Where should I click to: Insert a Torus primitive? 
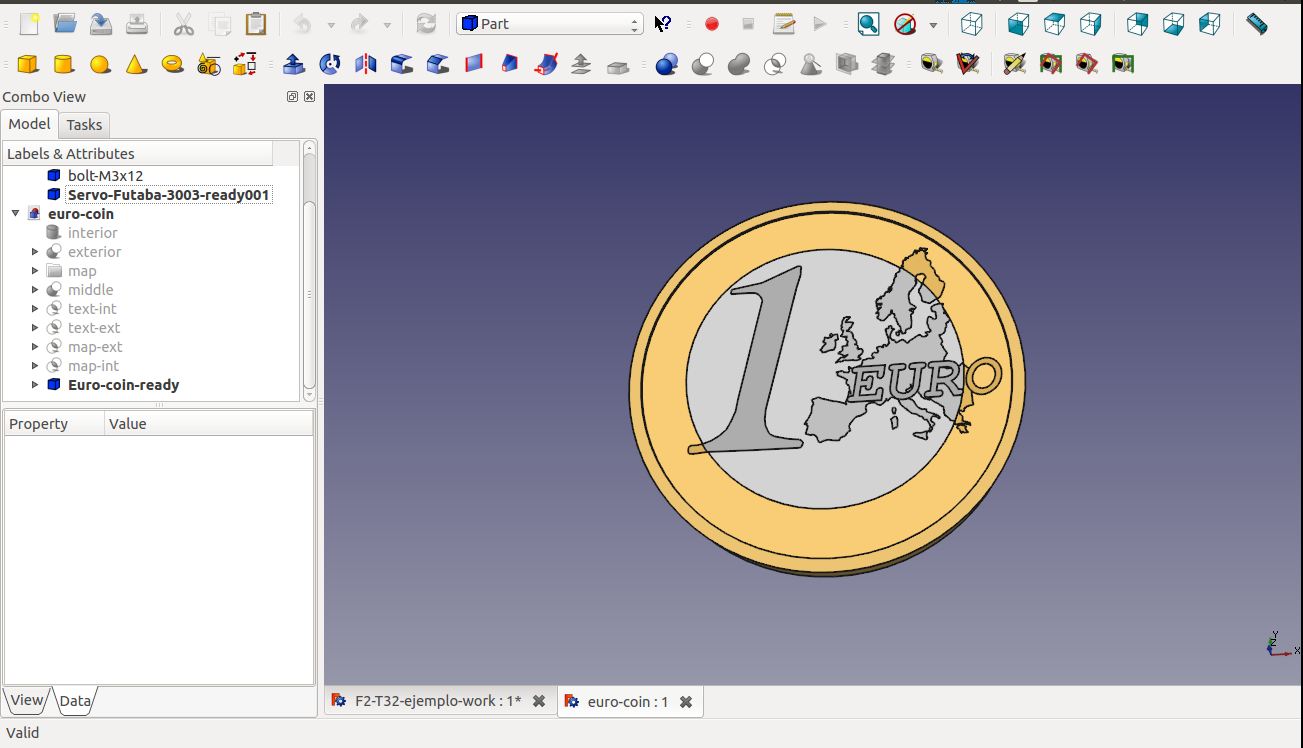click(172, 65)
